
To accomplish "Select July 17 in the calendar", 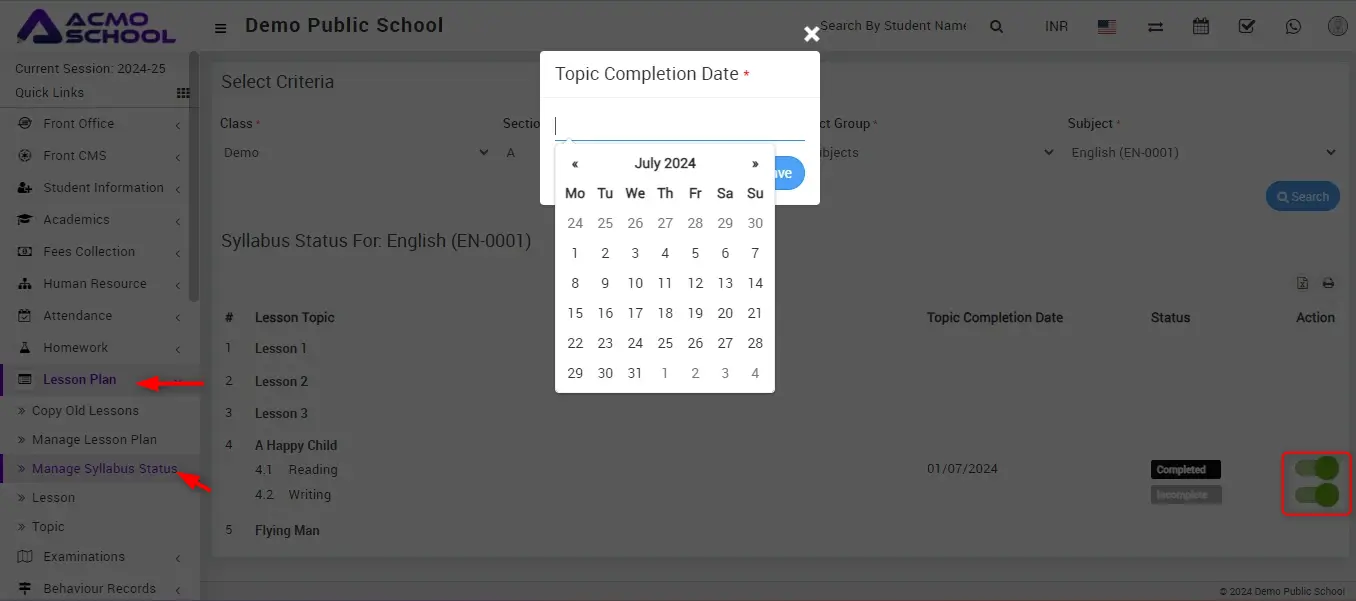I will point(635,313).
